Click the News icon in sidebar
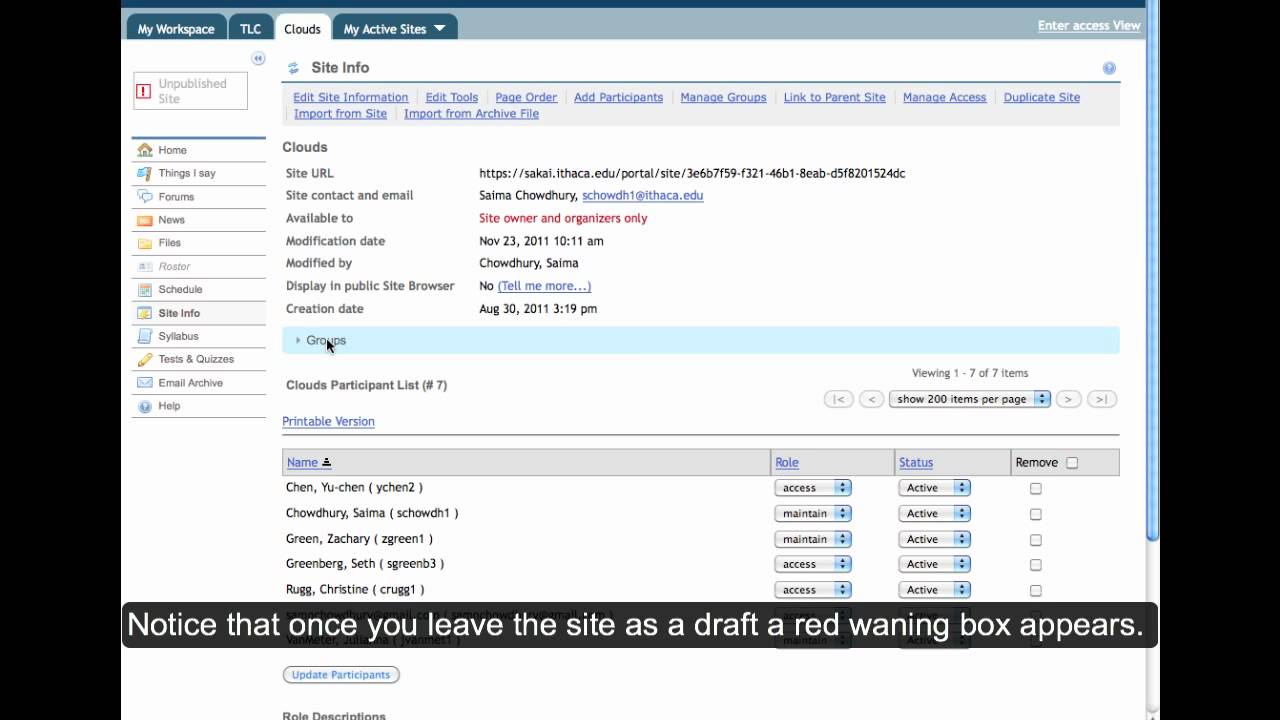 (x=145, y=220)
